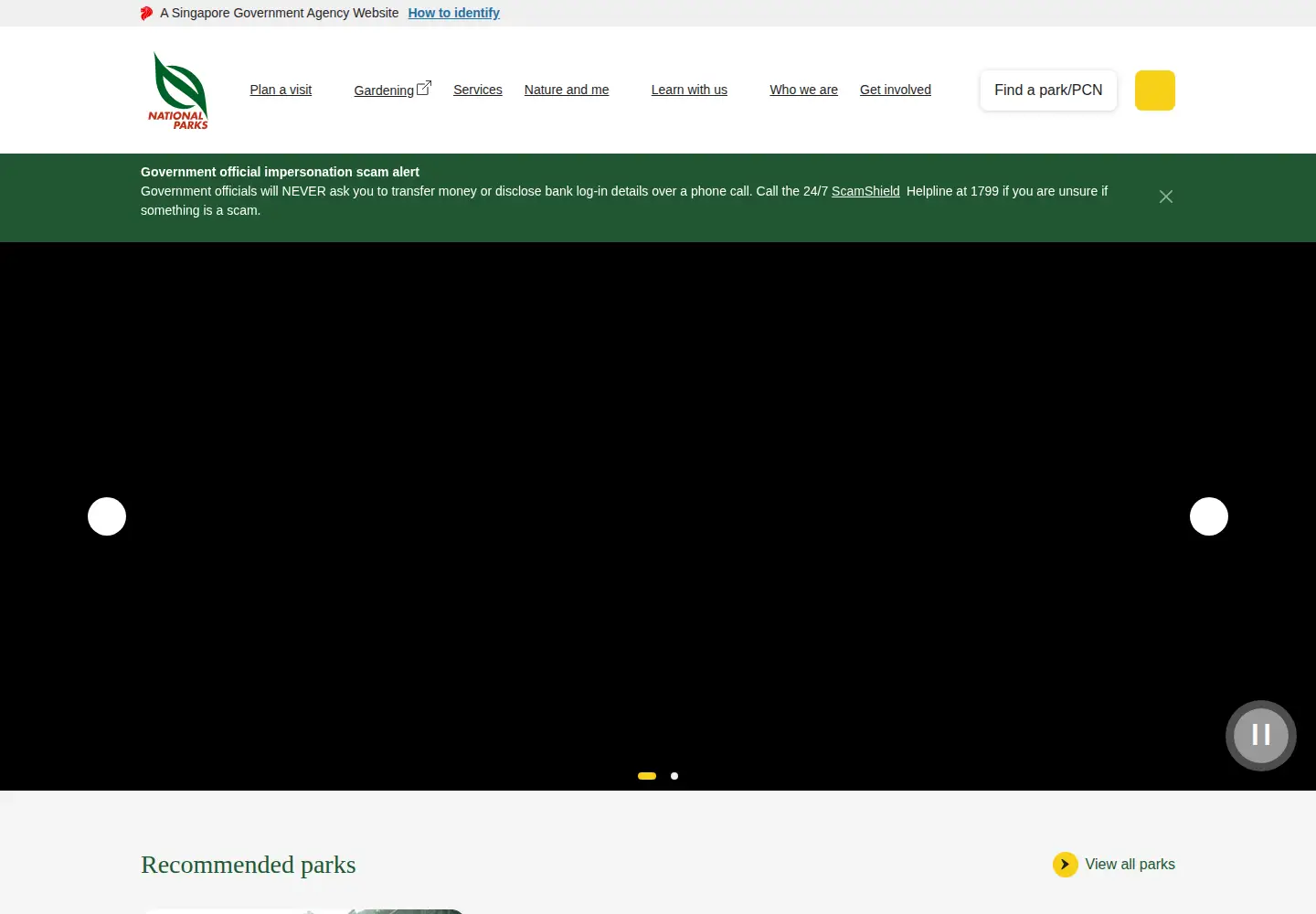Select the first carousel slide indicator

click(x=647, y=776)
